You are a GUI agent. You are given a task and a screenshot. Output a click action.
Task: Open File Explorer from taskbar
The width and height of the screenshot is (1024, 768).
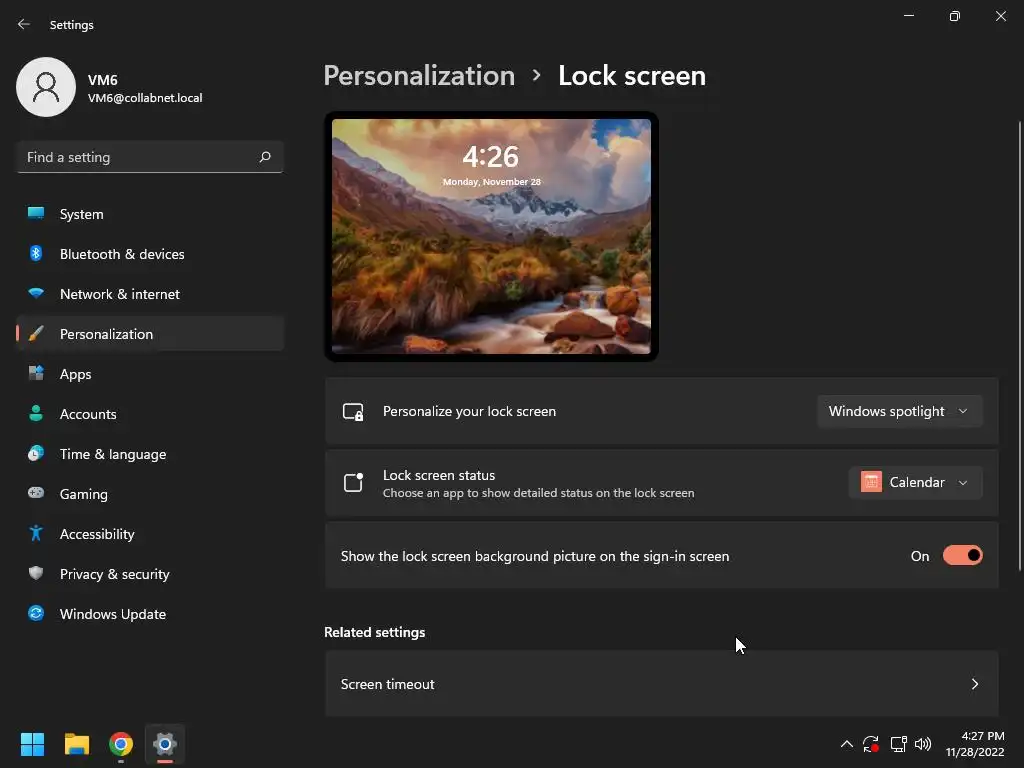click(x=76, y=744)
